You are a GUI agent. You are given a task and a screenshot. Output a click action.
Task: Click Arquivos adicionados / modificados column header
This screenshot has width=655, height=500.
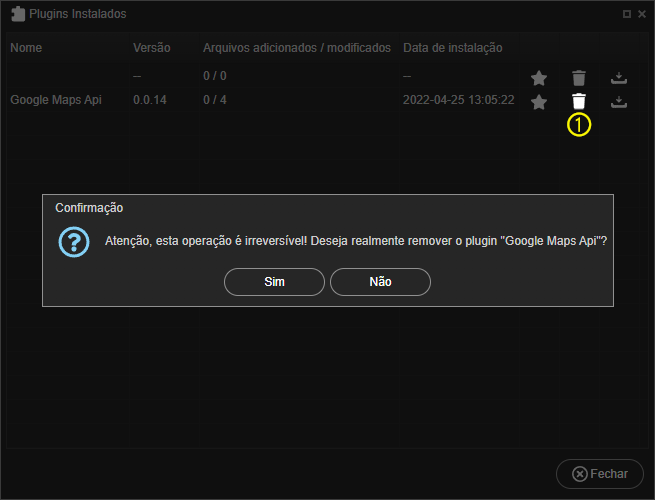point(297,48)
